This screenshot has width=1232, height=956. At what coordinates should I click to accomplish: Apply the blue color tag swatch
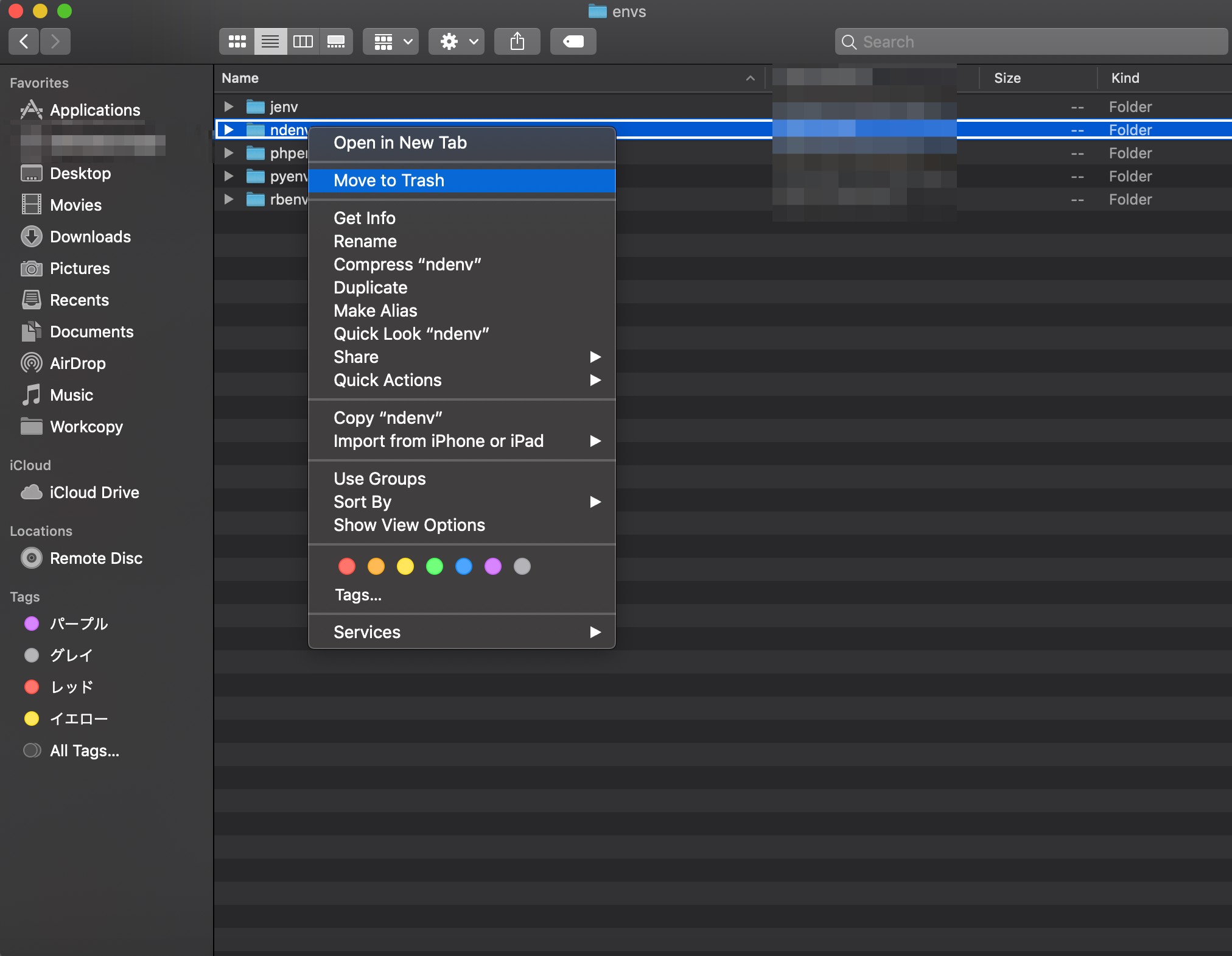pos(464,566)
